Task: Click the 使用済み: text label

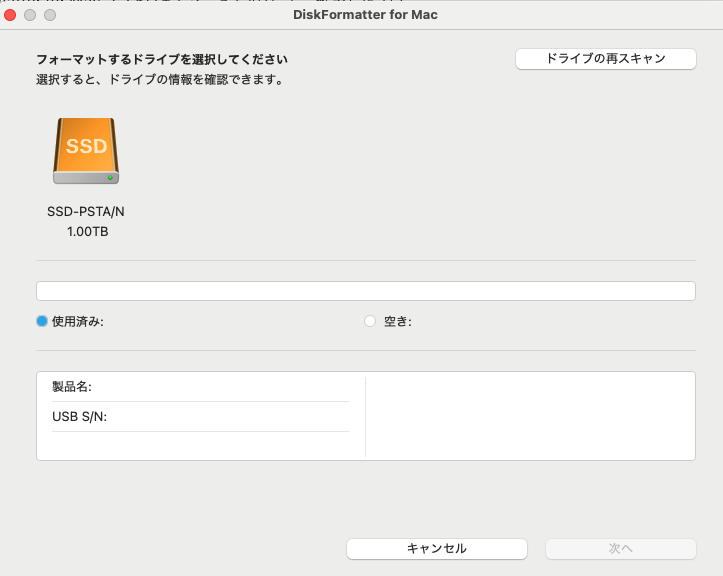Action: point(78,321)
